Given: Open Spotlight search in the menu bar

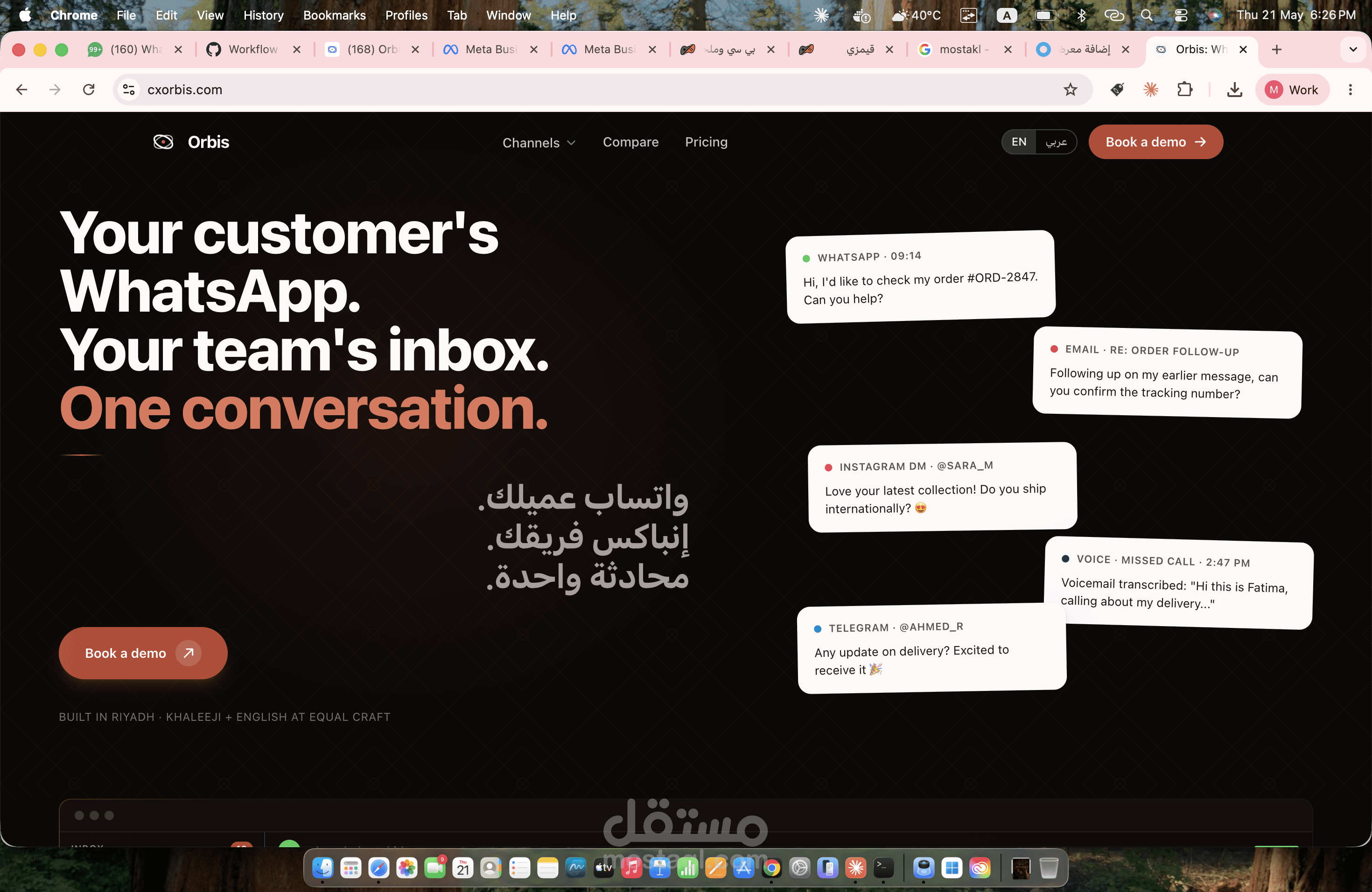Looking at the screenshot, I should (1147, 15).
